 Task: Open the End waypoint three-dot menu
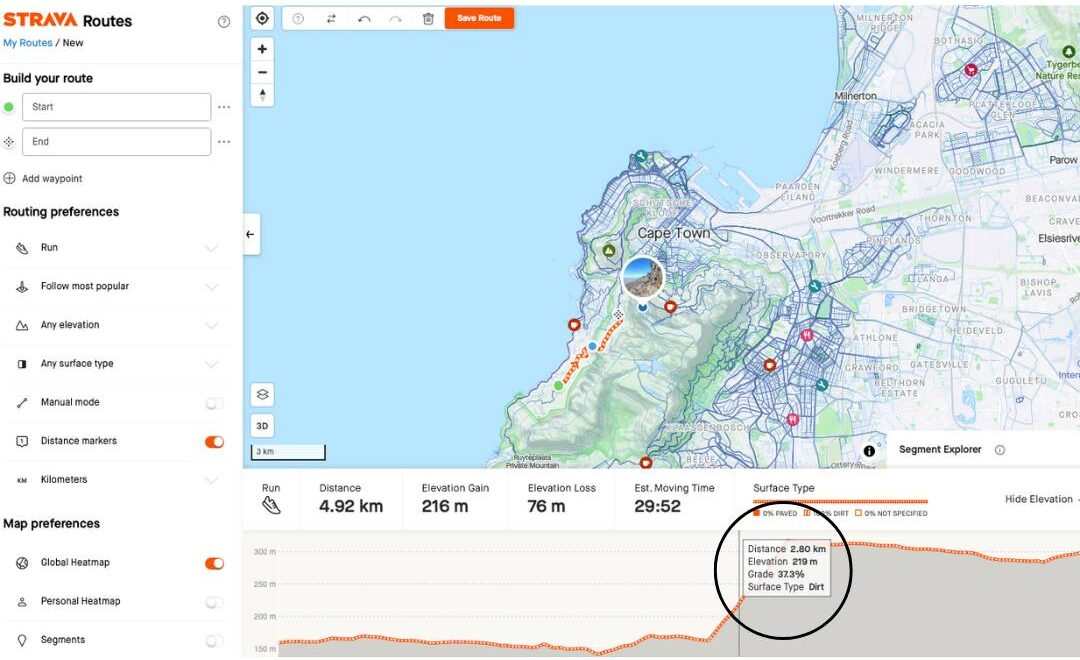coord(224,142)
